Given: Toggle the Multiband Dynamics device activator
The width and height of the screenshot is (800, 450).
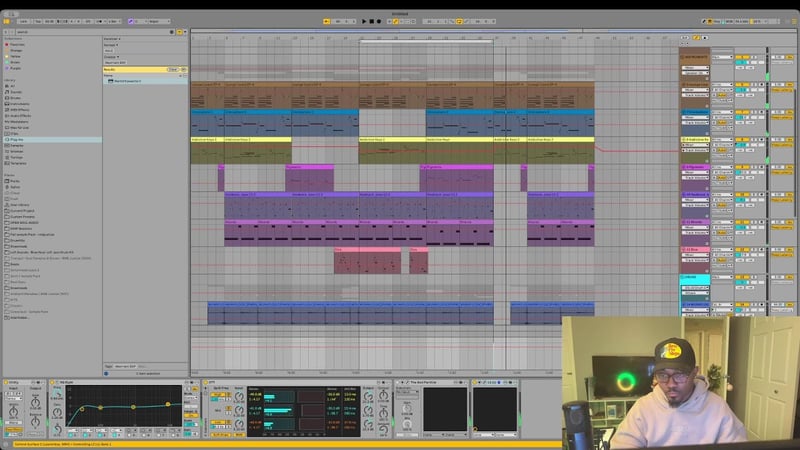Looking at the screenshot, I should click(x=206, y=382).
